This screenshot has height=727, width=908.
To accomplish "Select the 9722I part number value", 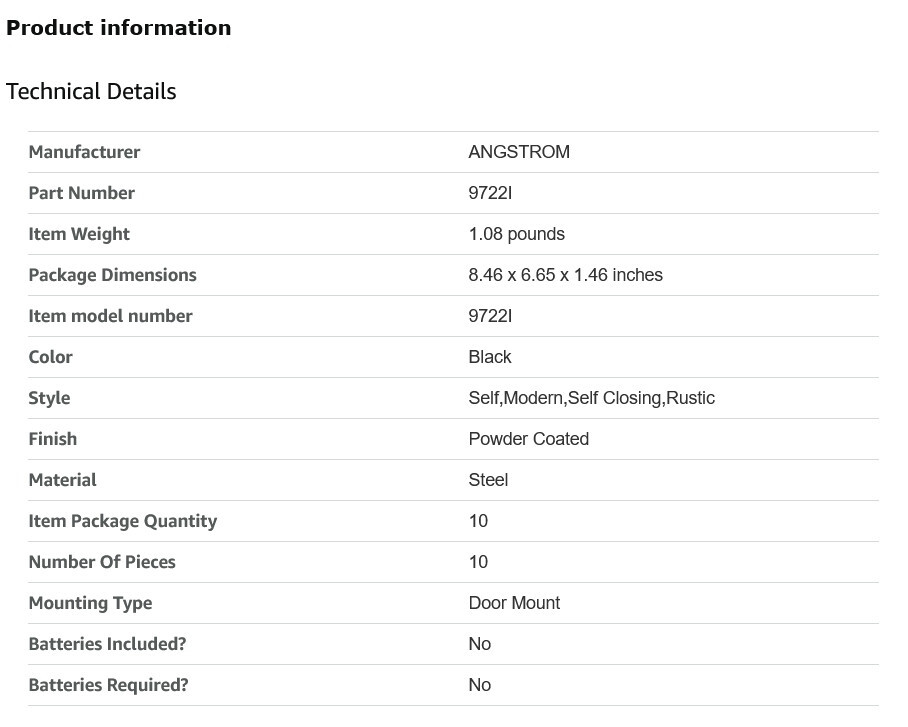I will pos(490,193).
